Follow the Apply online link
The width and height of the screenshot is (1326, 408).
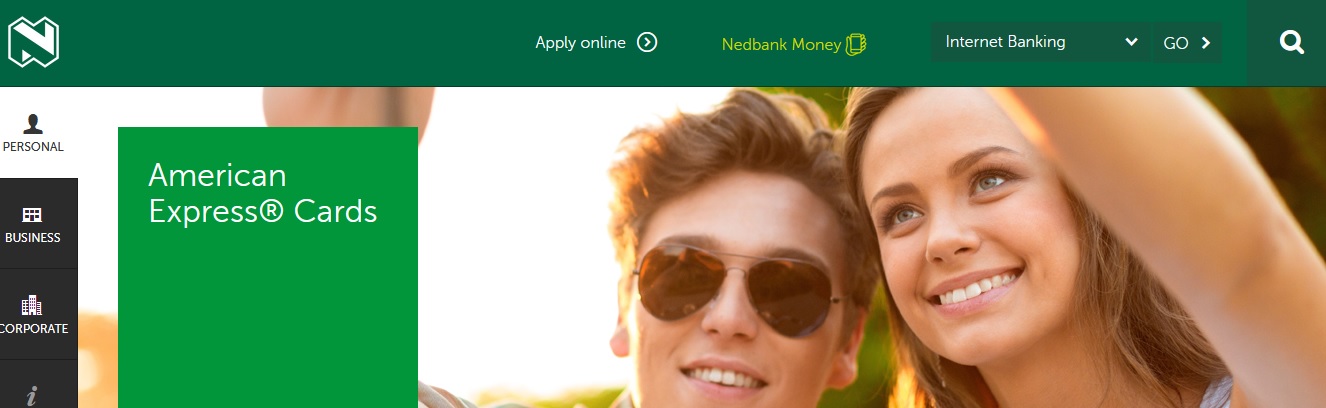click(x=581, y=42)
